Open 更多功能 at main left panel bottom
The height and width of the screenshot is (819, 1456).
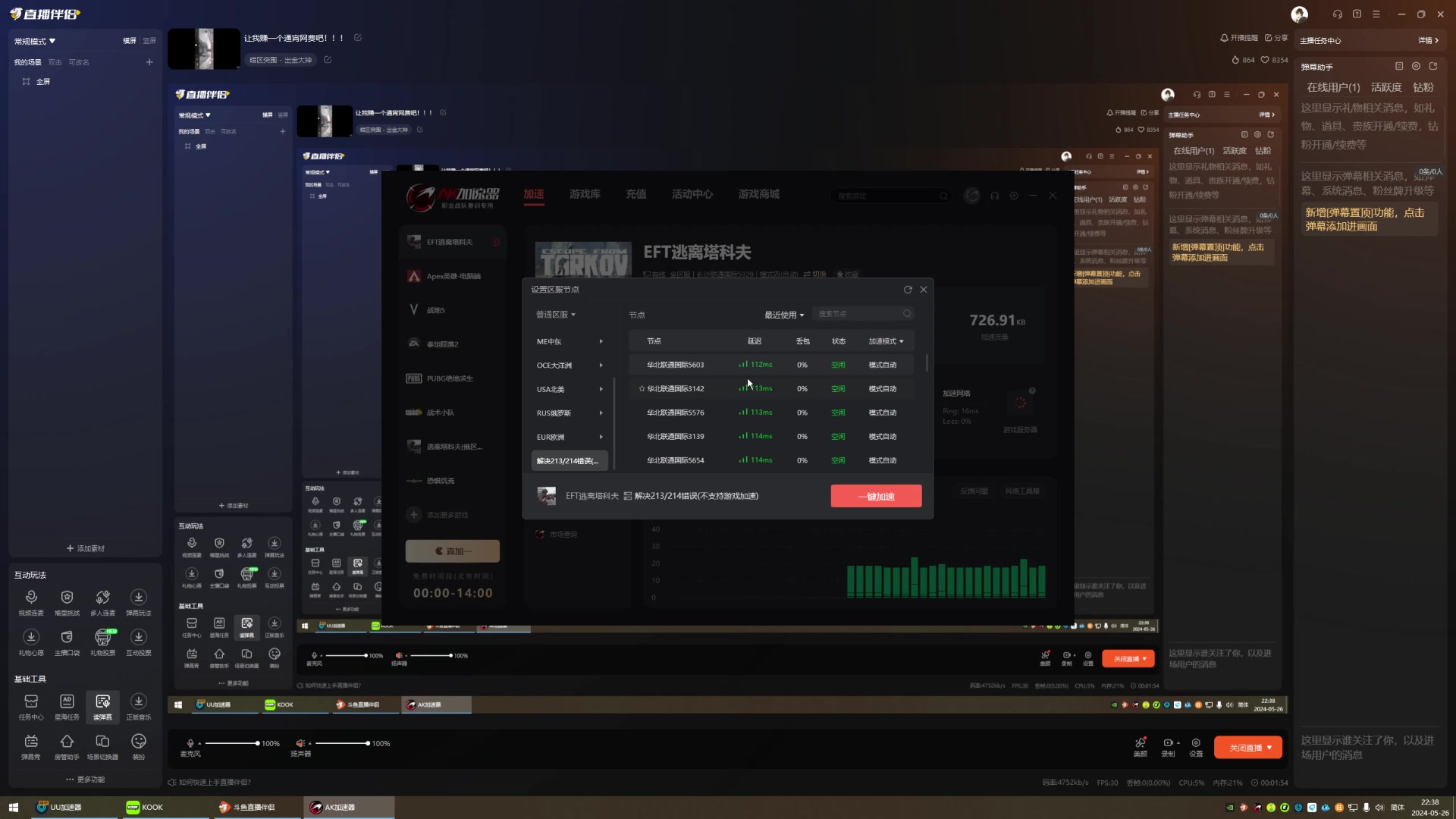coord(85,780)
